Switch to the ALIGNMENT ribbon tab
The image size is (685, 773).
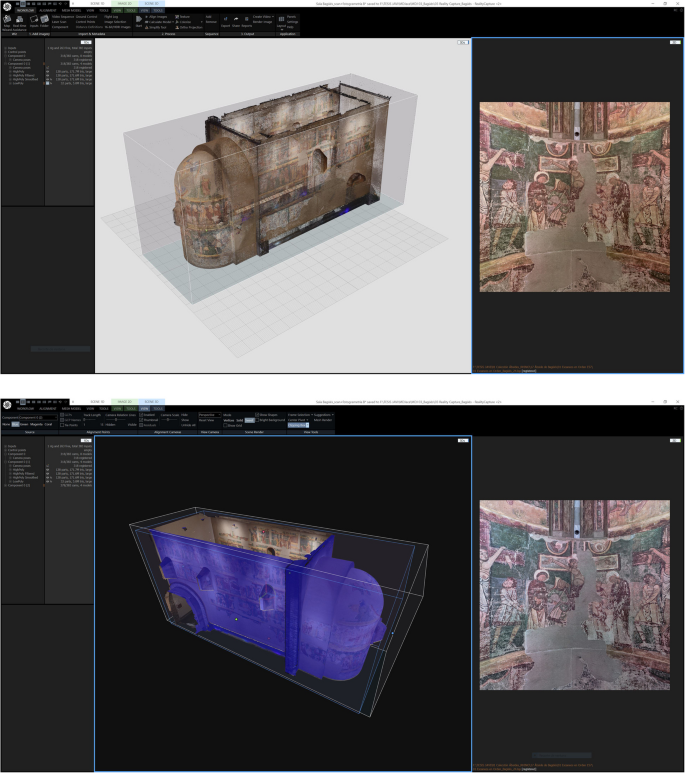(x=47, y=10)
